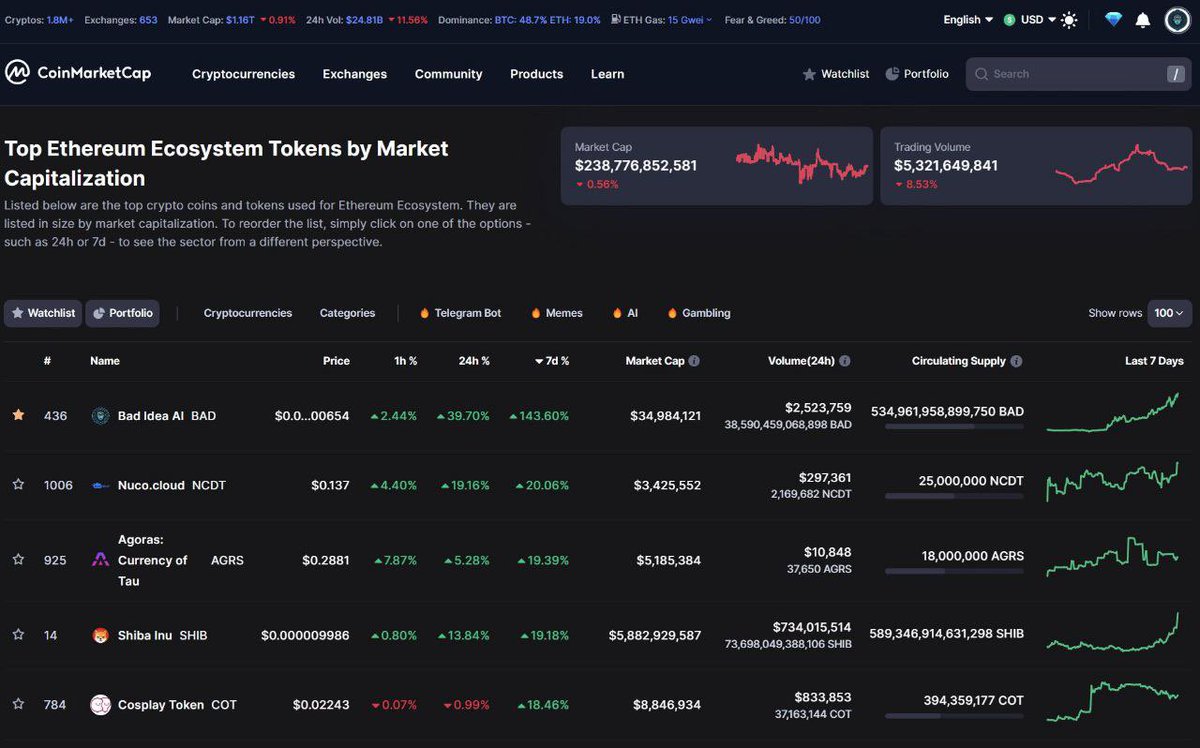Open the diamond rewards icon
The image size is (1200, 748).
tap(1113, 20)
